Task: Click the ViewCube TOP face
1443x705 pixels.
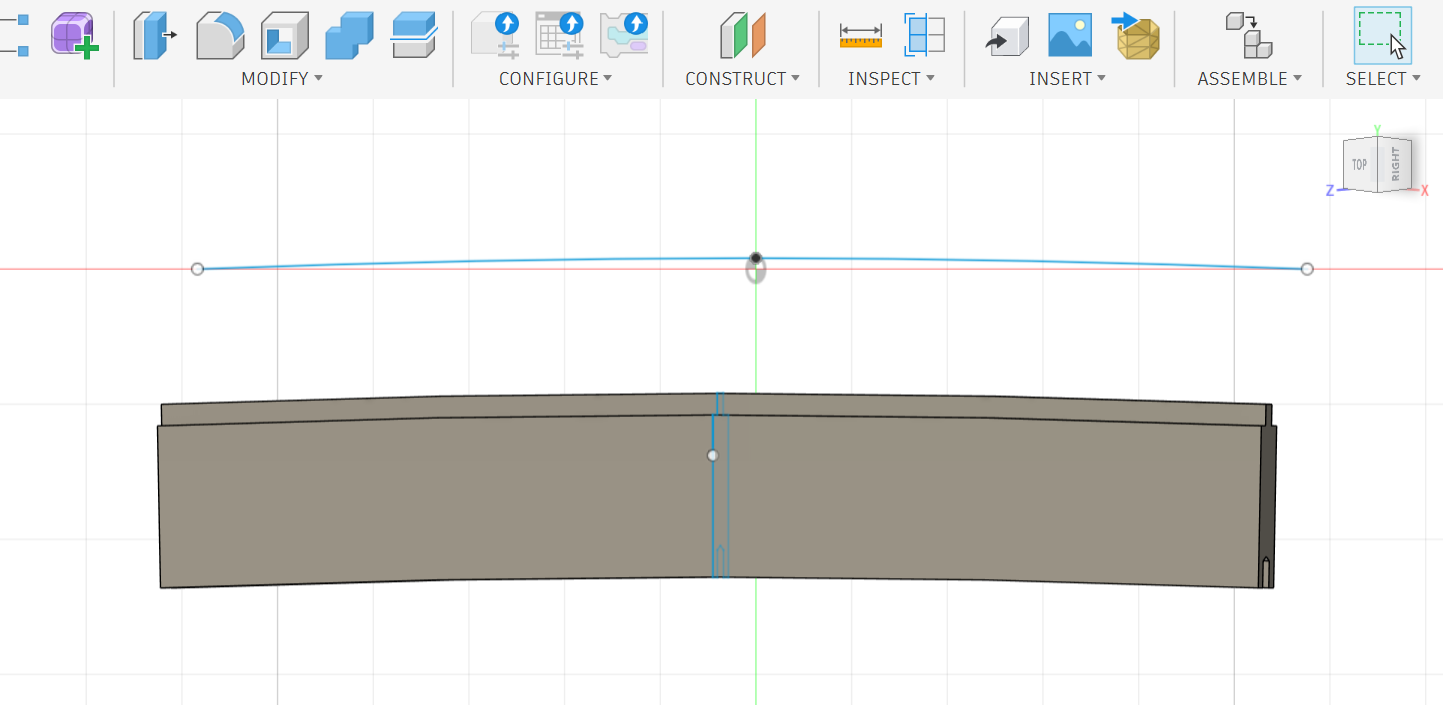Action: pos(1359,165)
